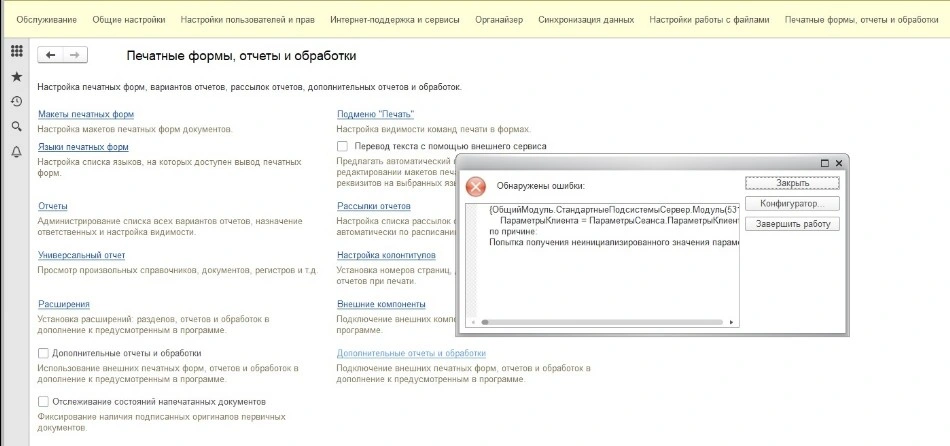Maximize the error dialog window
The width and height of the screenshot is (950, 446).
click(x=824, y=163)
